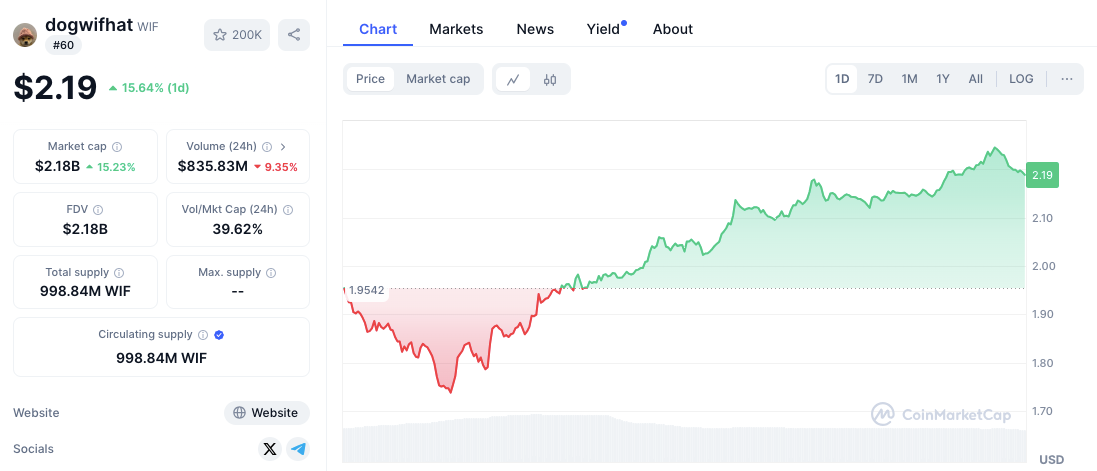Open the Website dropdown button
The height and width of the screenshot is (471, 1097).
coord(266,413)
